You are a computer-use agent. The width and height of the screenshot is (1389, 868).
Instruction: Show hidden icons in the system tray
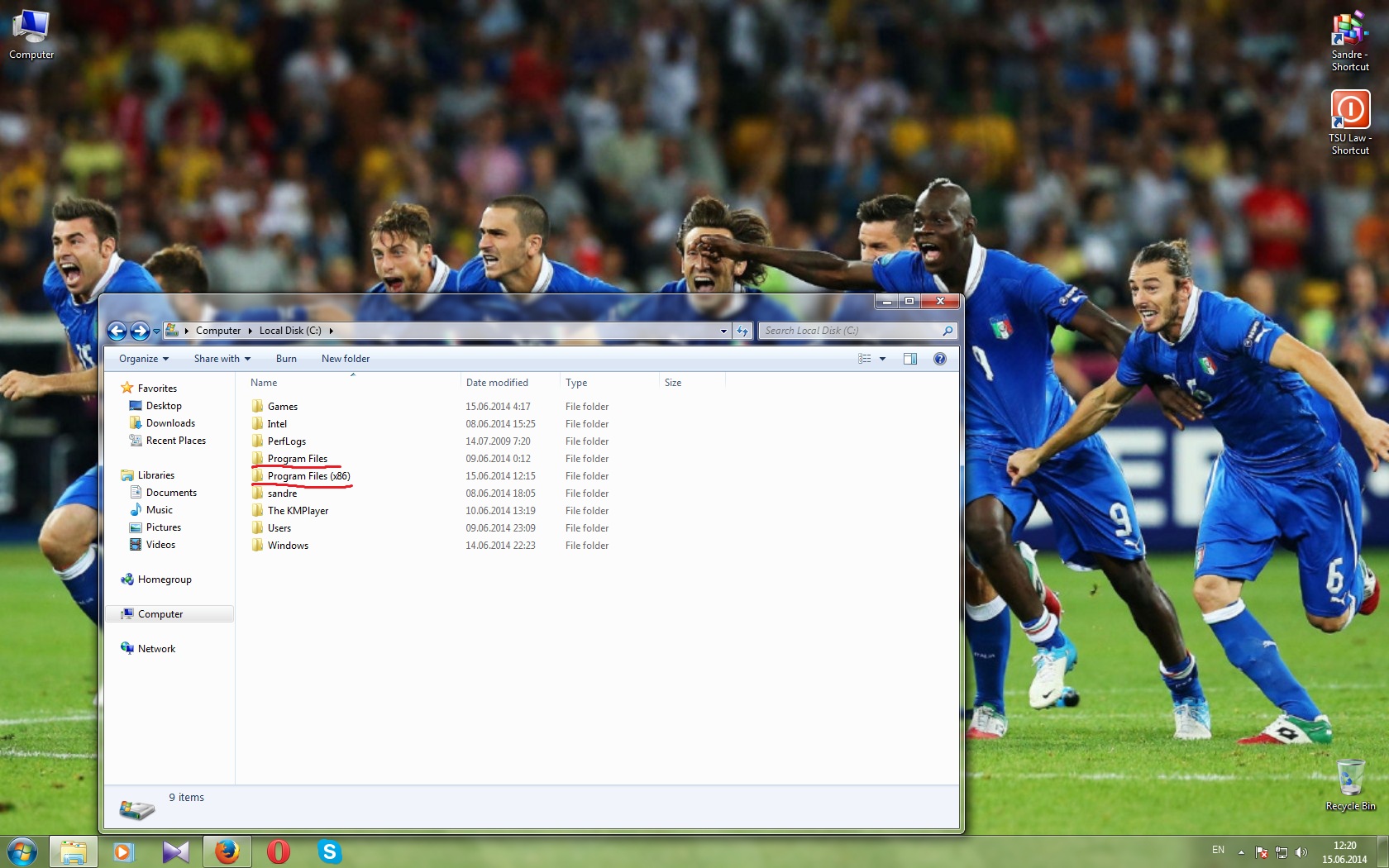coord(1241,852)
